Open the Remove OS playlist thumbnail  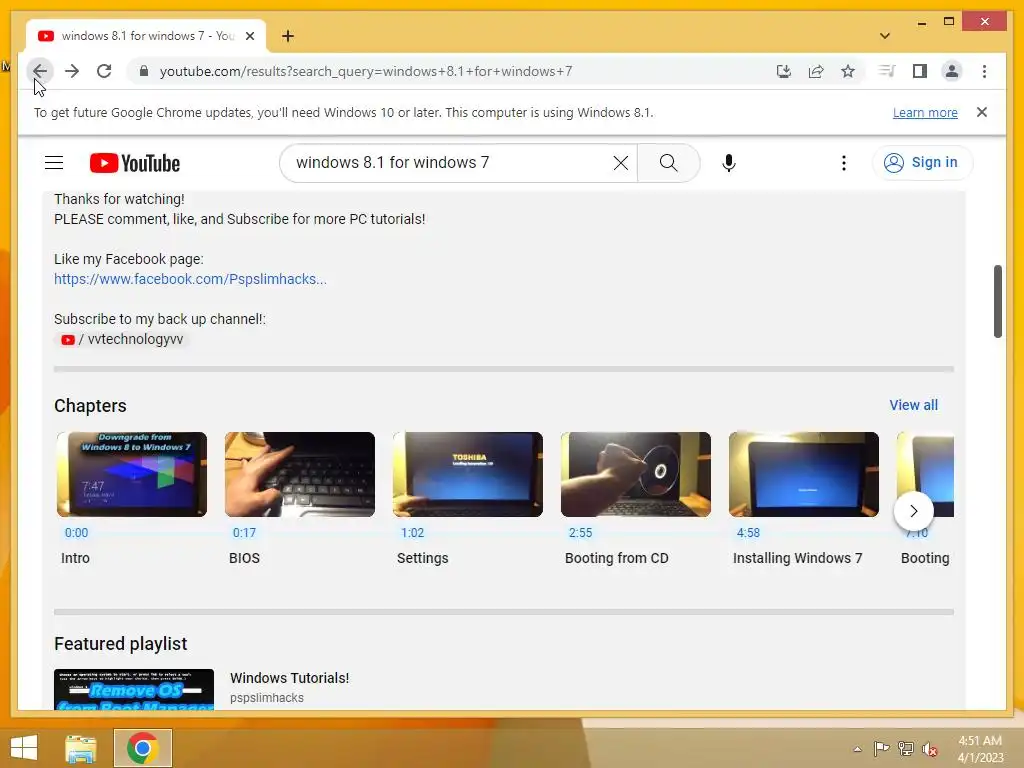coord(134,689)
